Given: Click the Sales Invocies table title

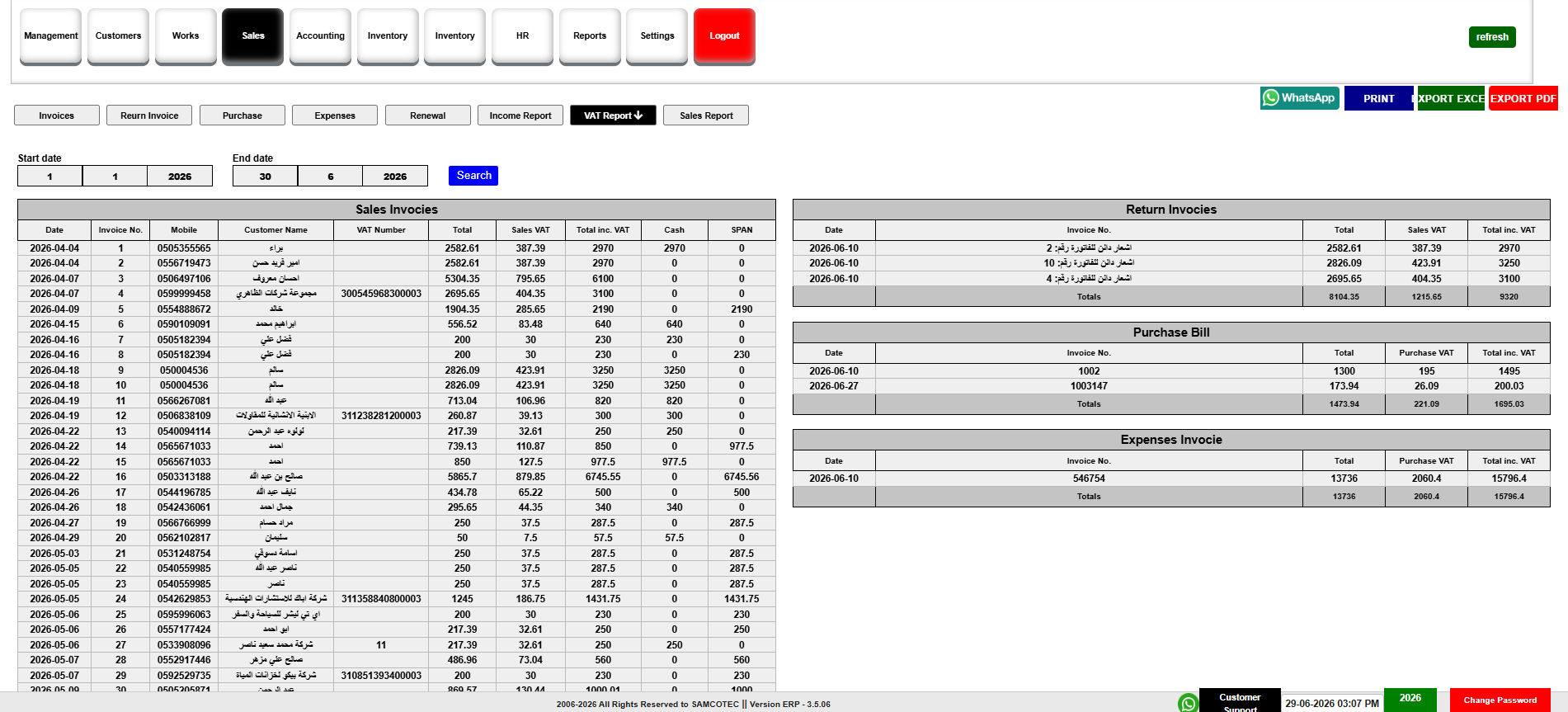Looking at the screenshot, I should 397,210.
